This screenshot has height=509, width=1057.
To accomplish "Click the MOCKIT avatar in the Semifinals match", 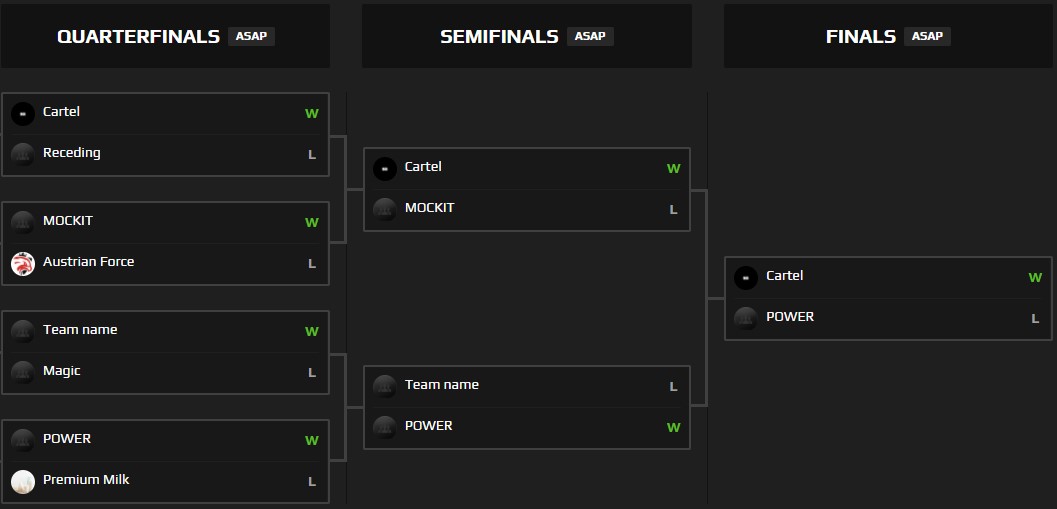I will point(385,209).
